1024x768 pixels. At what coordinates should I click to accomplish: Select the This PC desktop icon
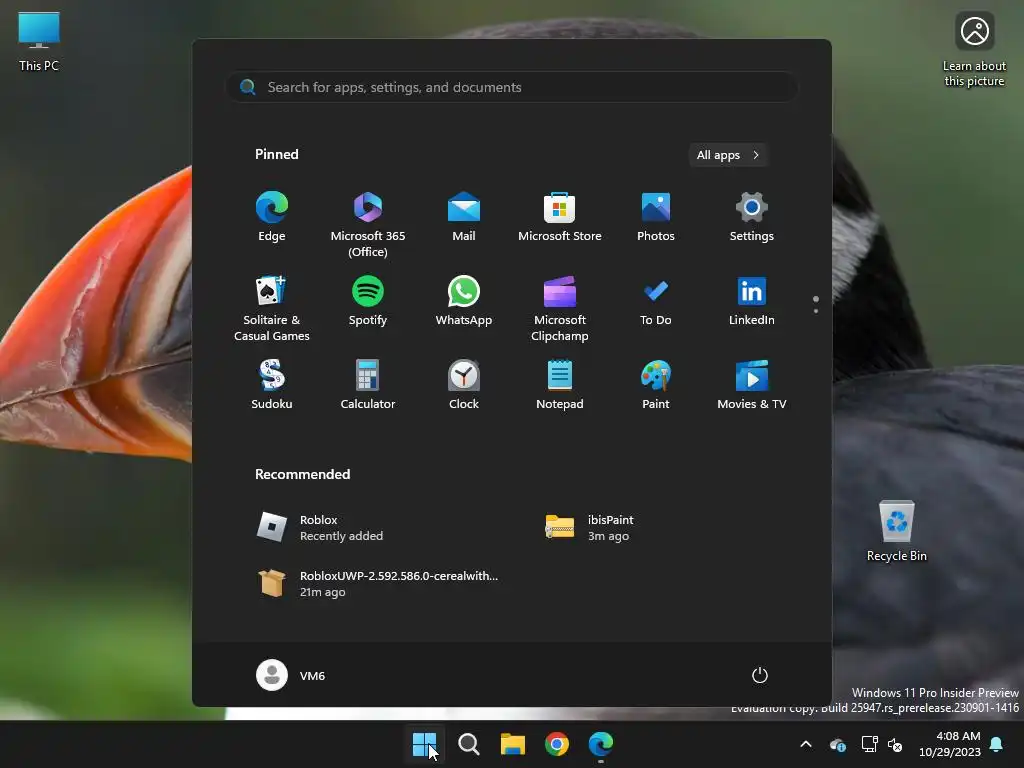(39, 42)
